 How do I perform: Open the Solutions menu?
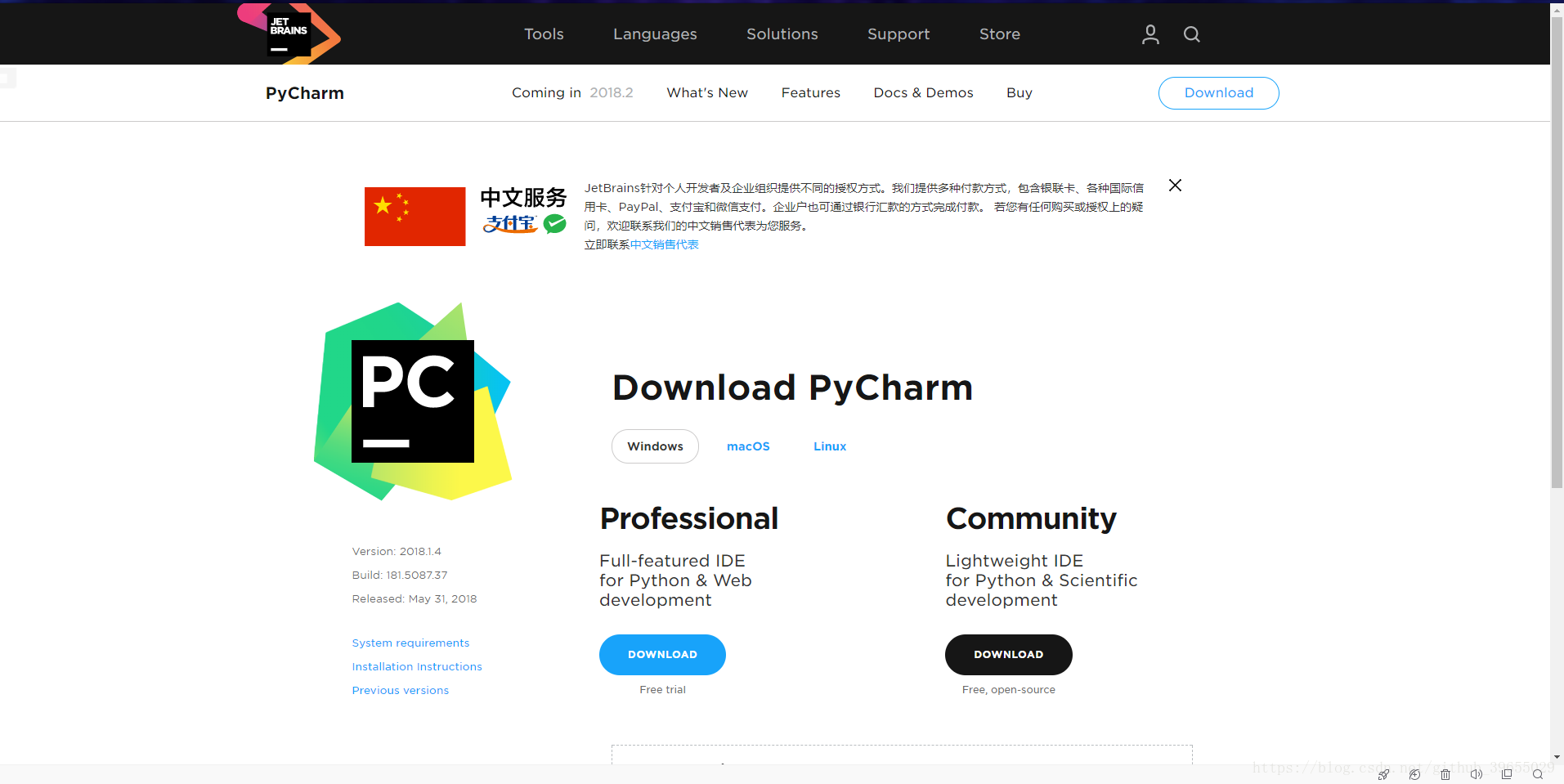pos(782,34)
